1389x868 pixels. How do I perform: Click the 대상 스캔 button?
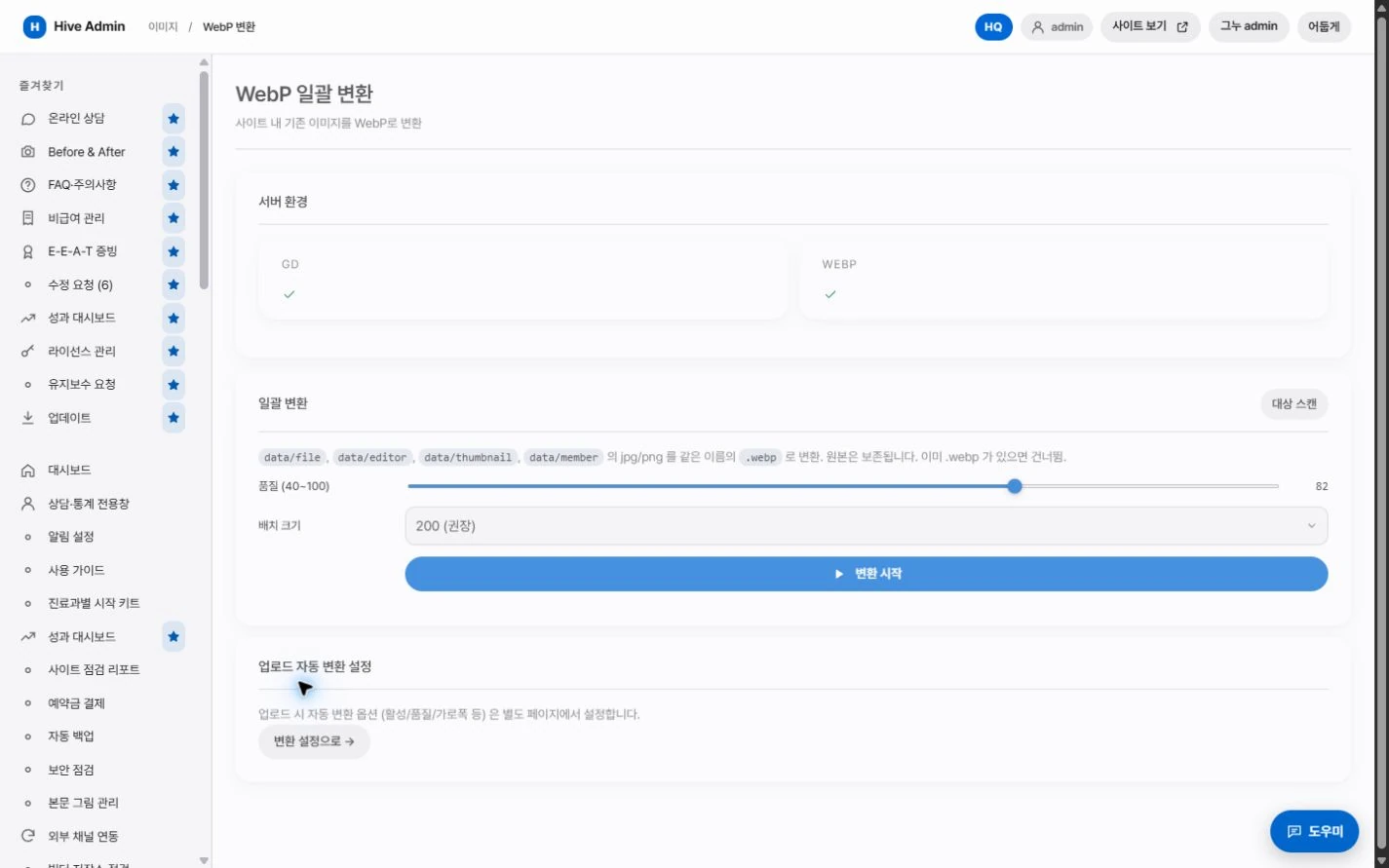click(1293, 403)
